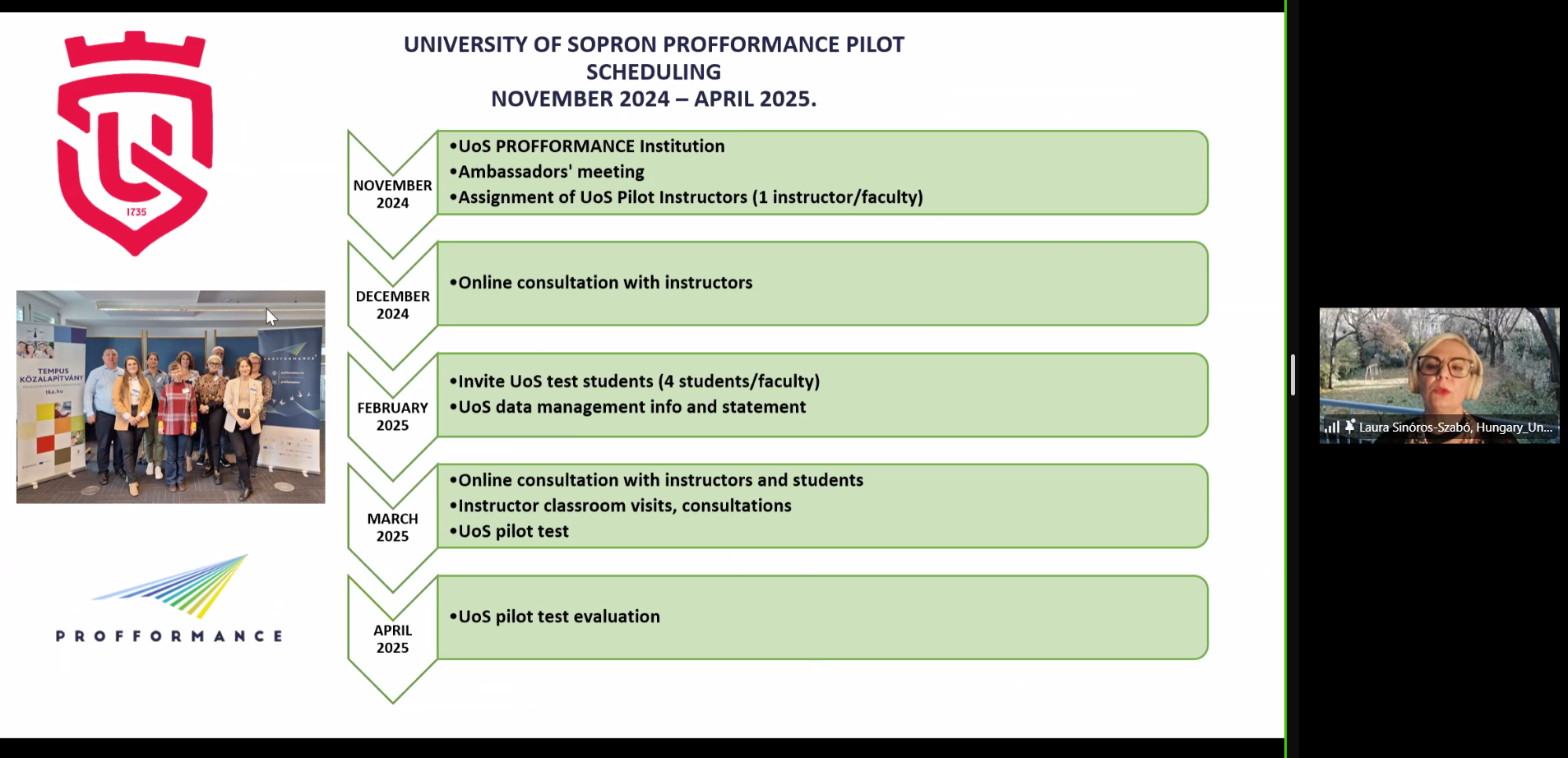Click Laura Sinóros-Szabó's video thumbnail
Image resolution: width=1568 pixels, height=758 pixels.
tap(1439, 366)
